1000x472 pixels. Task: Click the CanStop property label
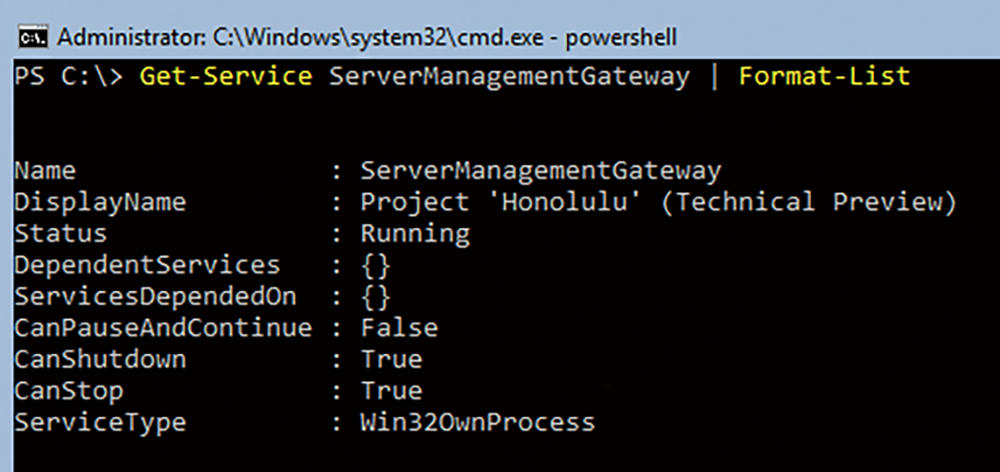[x=69, y=391]
